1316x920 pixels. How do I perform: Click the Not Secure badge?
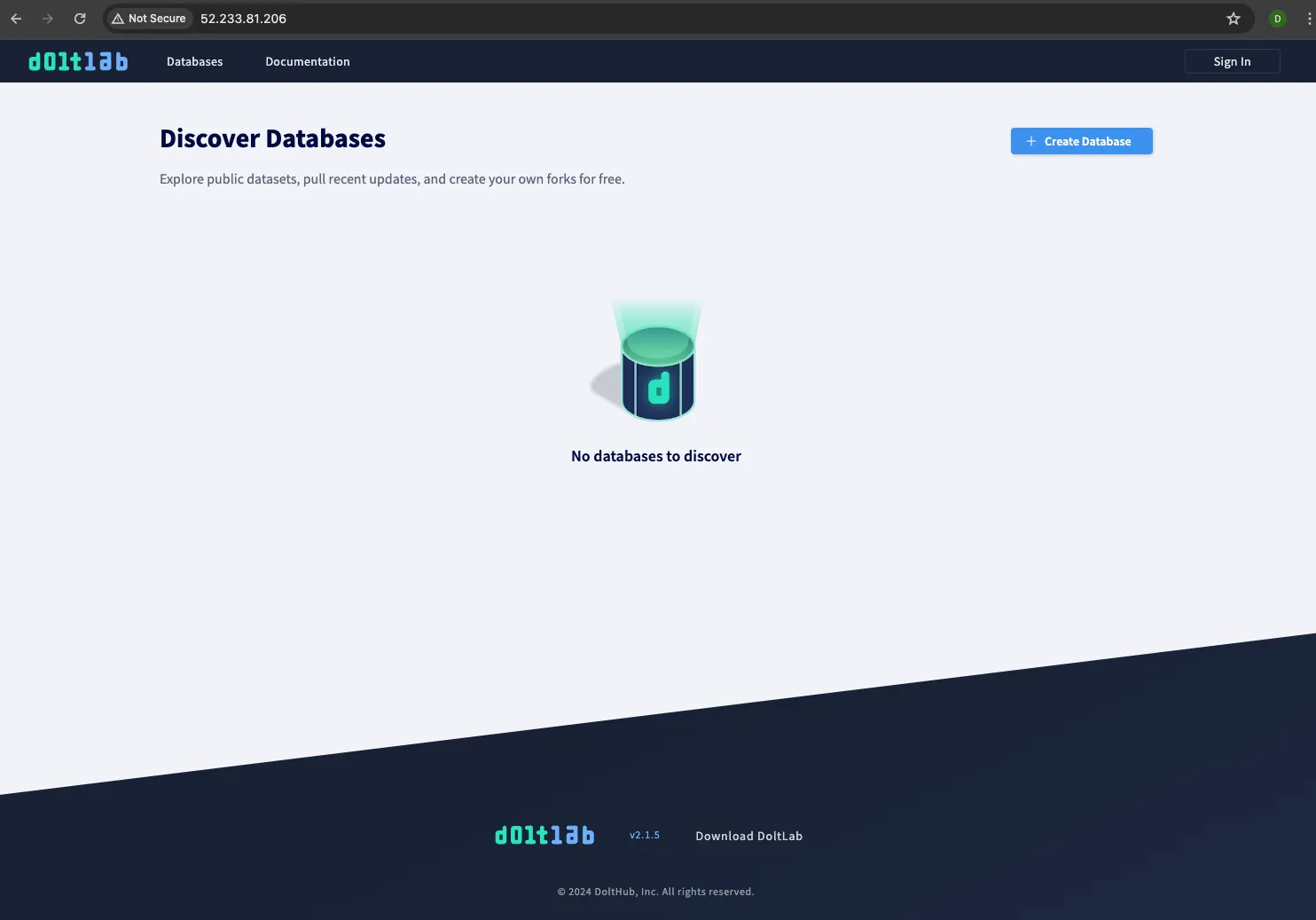[148, 18]
